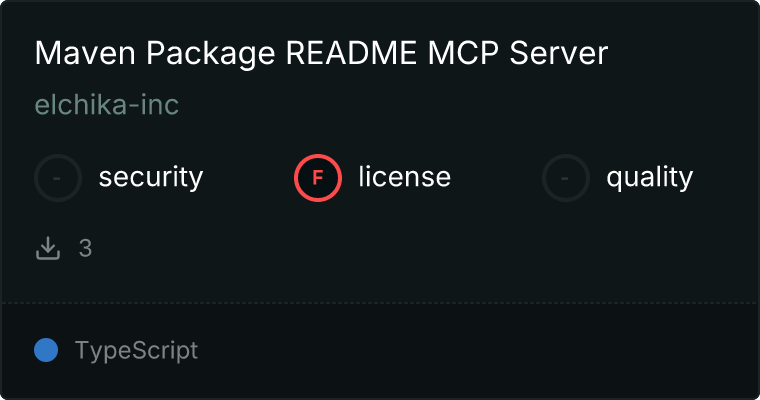Open the elchika-inc author link

pyautogui.click(x=107, y=105)
